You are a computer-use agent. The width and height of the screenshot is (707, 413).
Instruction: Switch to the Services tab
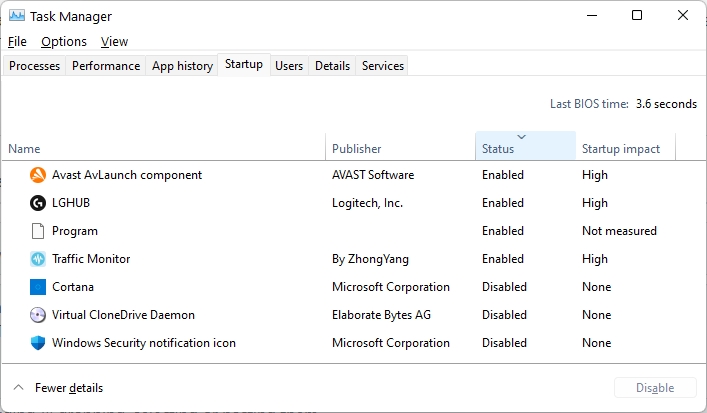pos(383,66)
